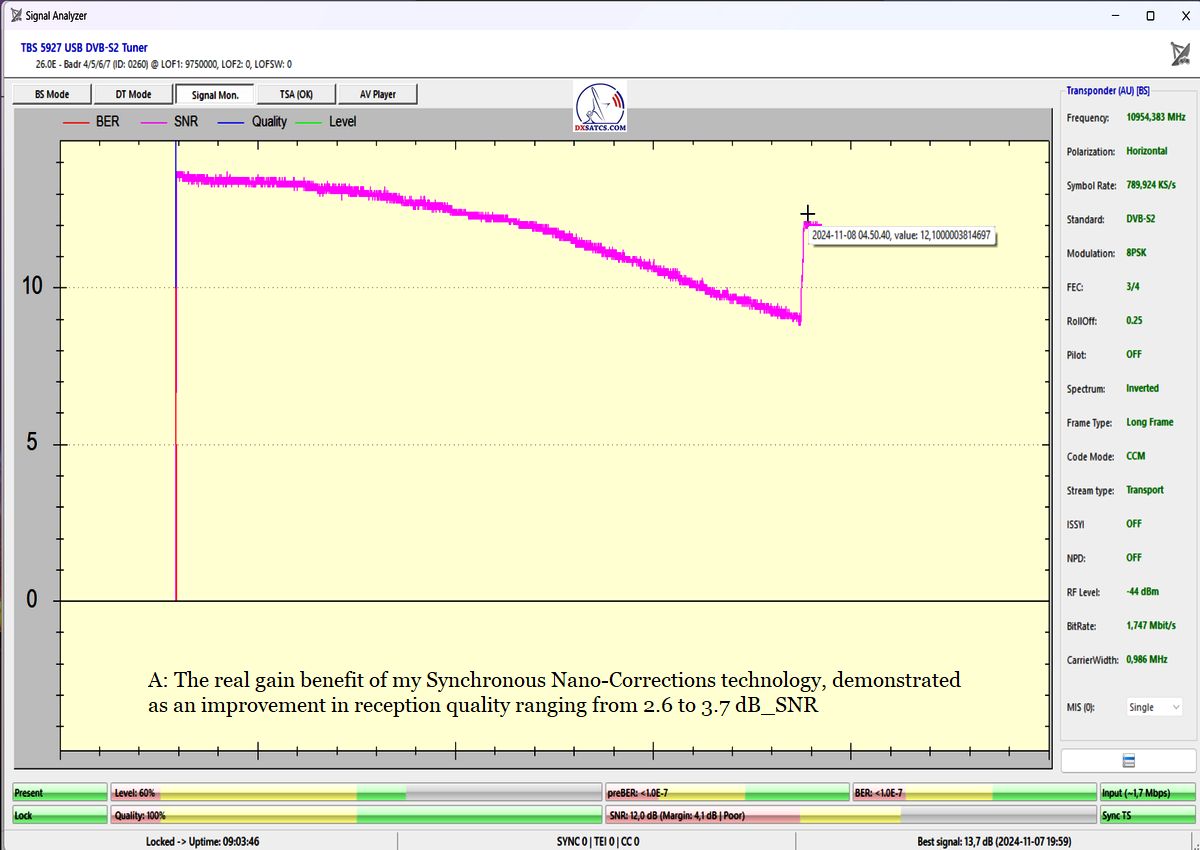Click the Sync TS status indicator
1200x850 pixels.
click(x=1147, y=815)
